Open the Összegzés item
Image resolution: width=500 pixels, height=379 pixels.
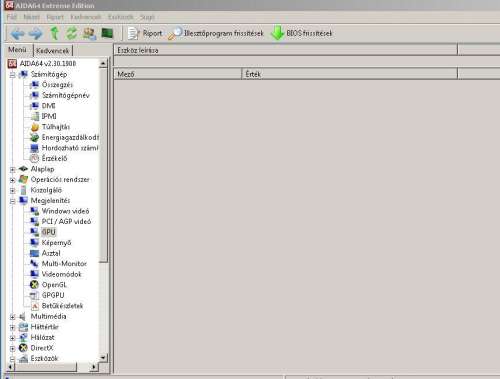tap(57, 85)
